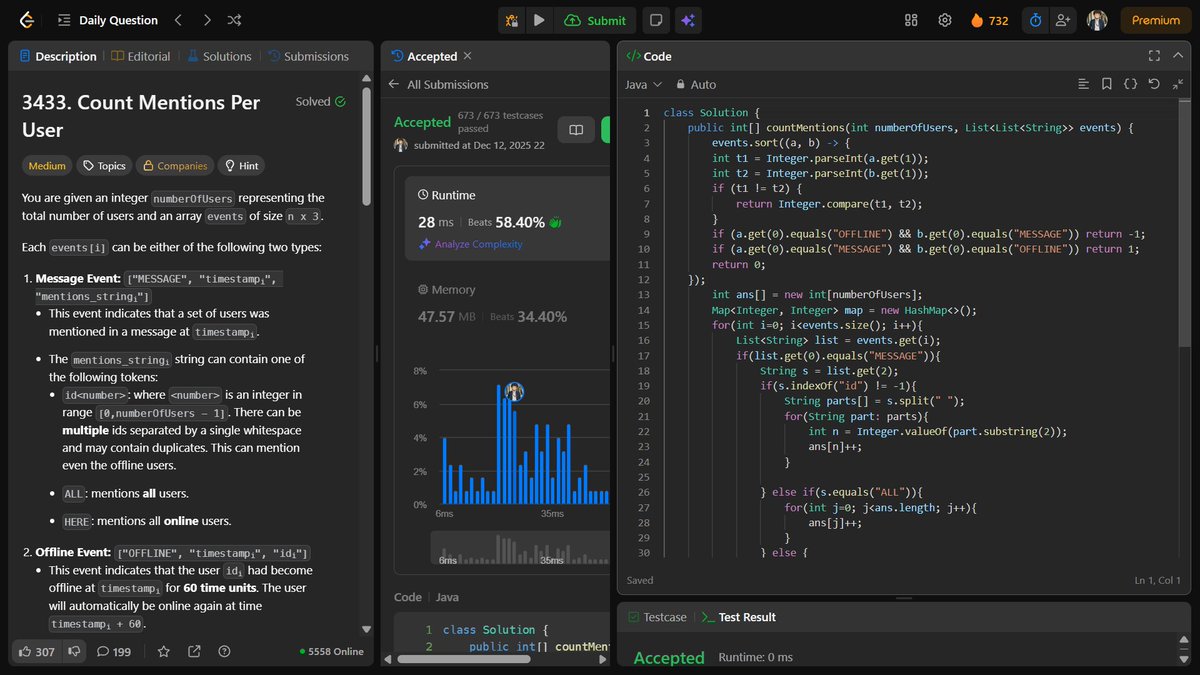Click the Premium button
The image size is (1200, 675).
pyautogui.click(x=1156, y=20)
